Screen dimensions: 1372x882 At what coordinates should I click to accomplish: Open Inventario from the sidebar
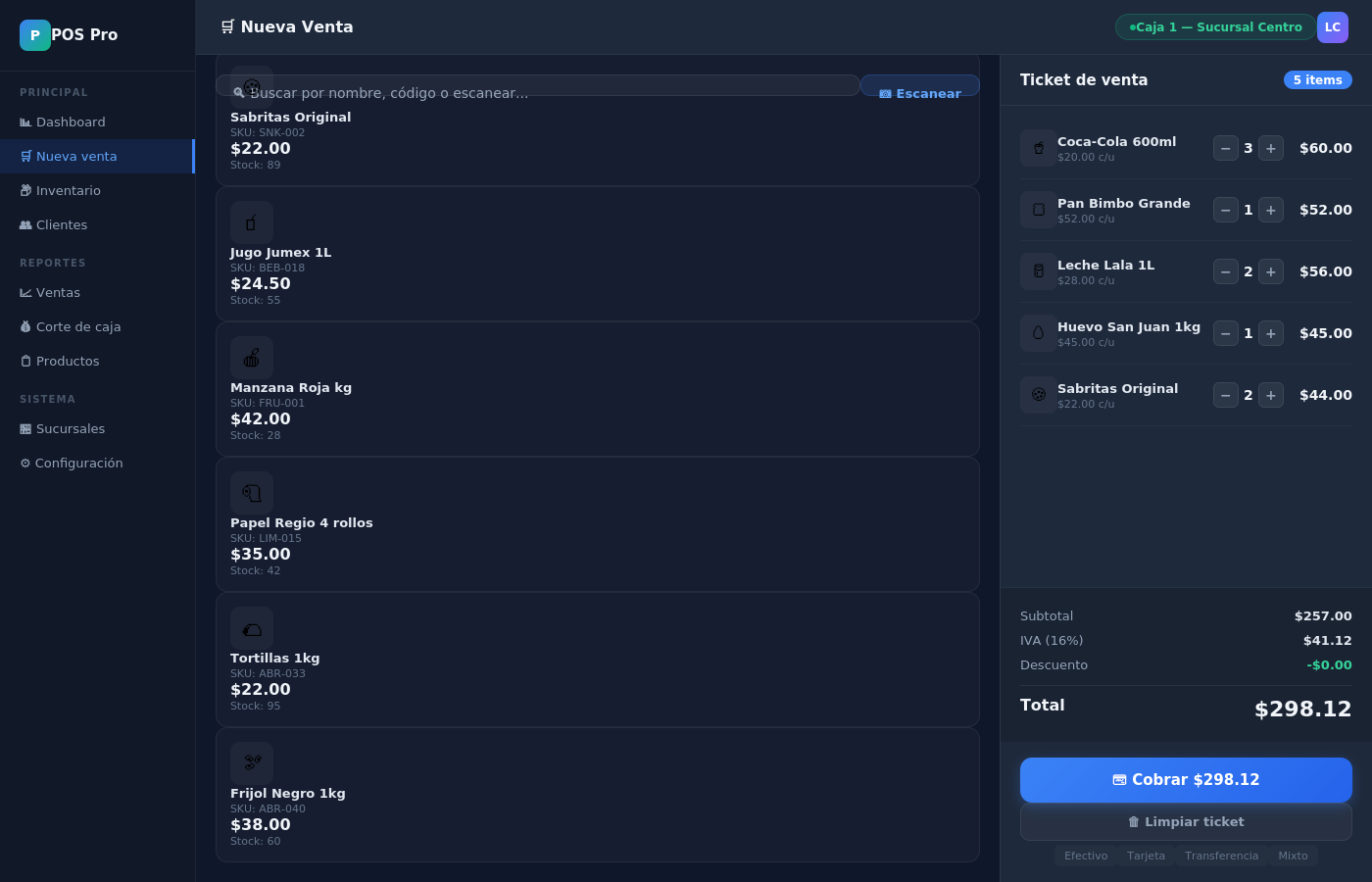tap(69, 190)
